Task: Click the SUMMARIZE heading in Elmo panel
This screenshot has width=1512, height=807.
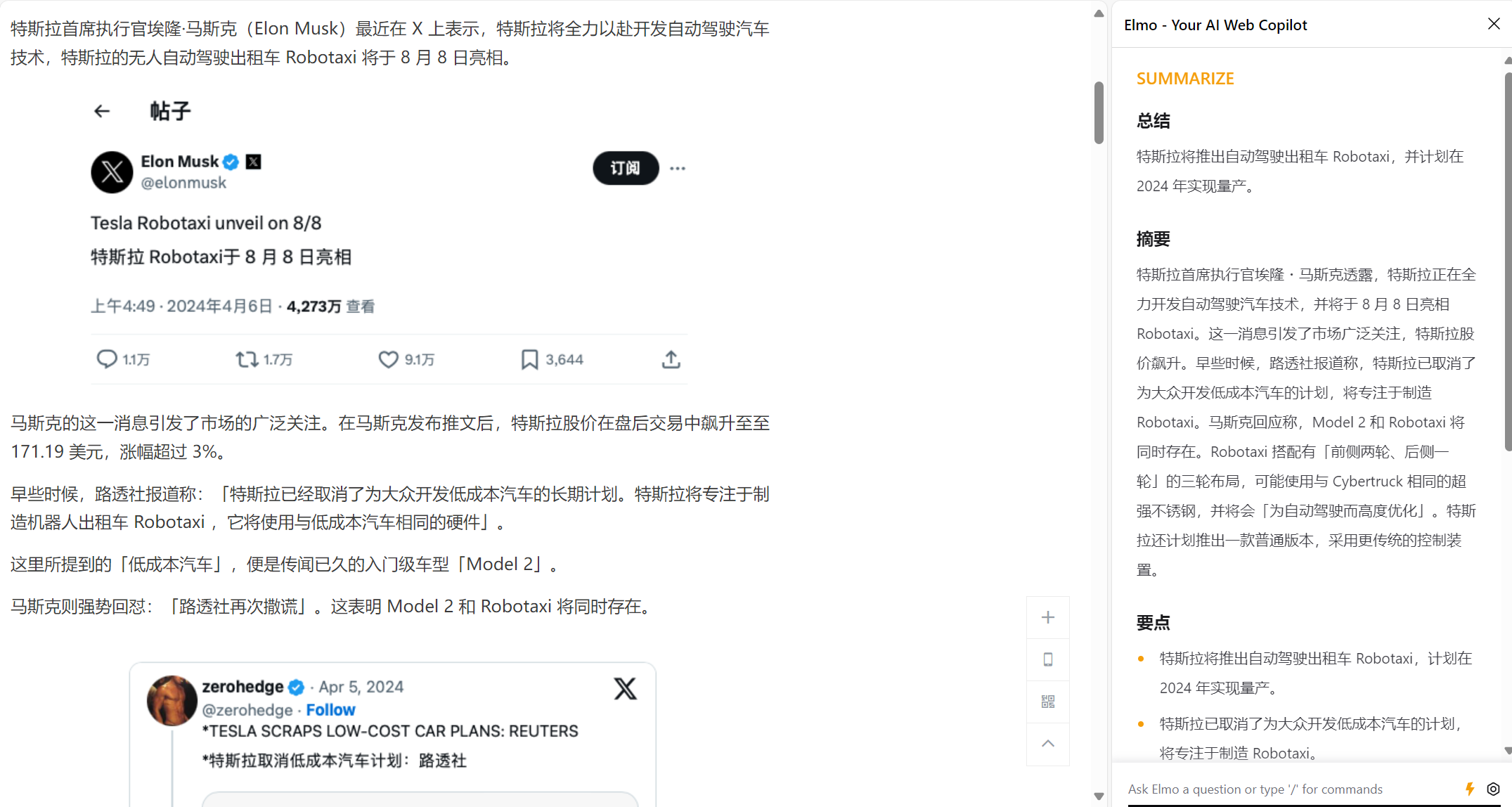Action: pyautogui.click(x=1185, y=79)
